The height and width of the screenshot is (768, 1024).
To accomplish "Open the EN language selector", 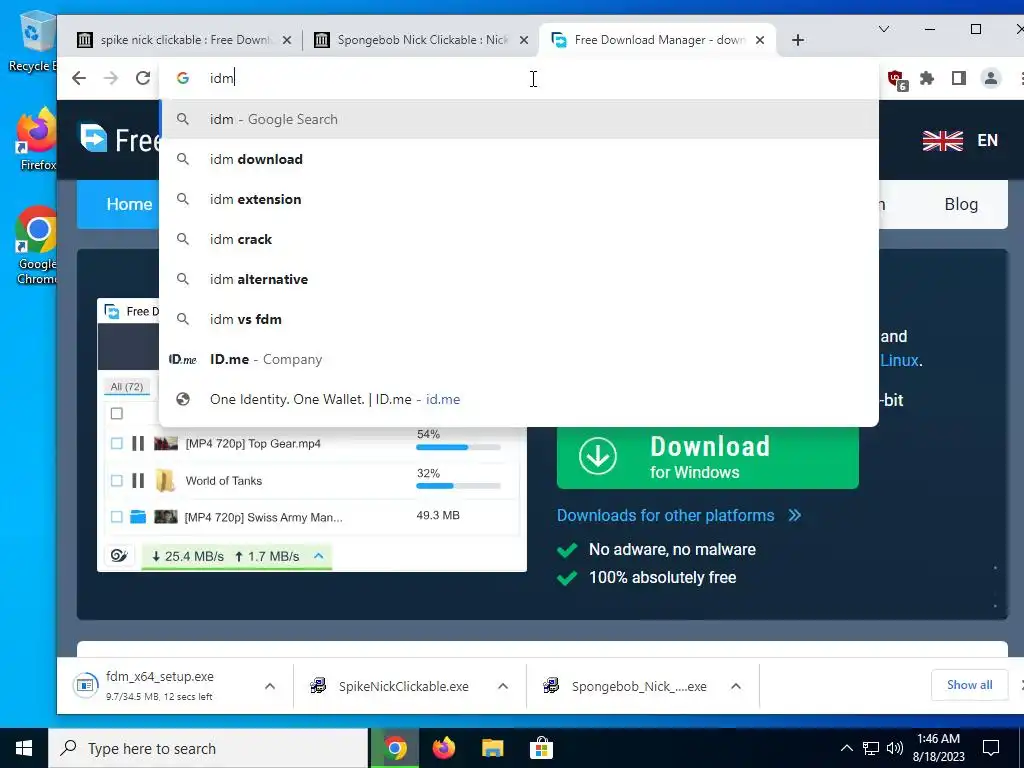I will pos(987,140).
